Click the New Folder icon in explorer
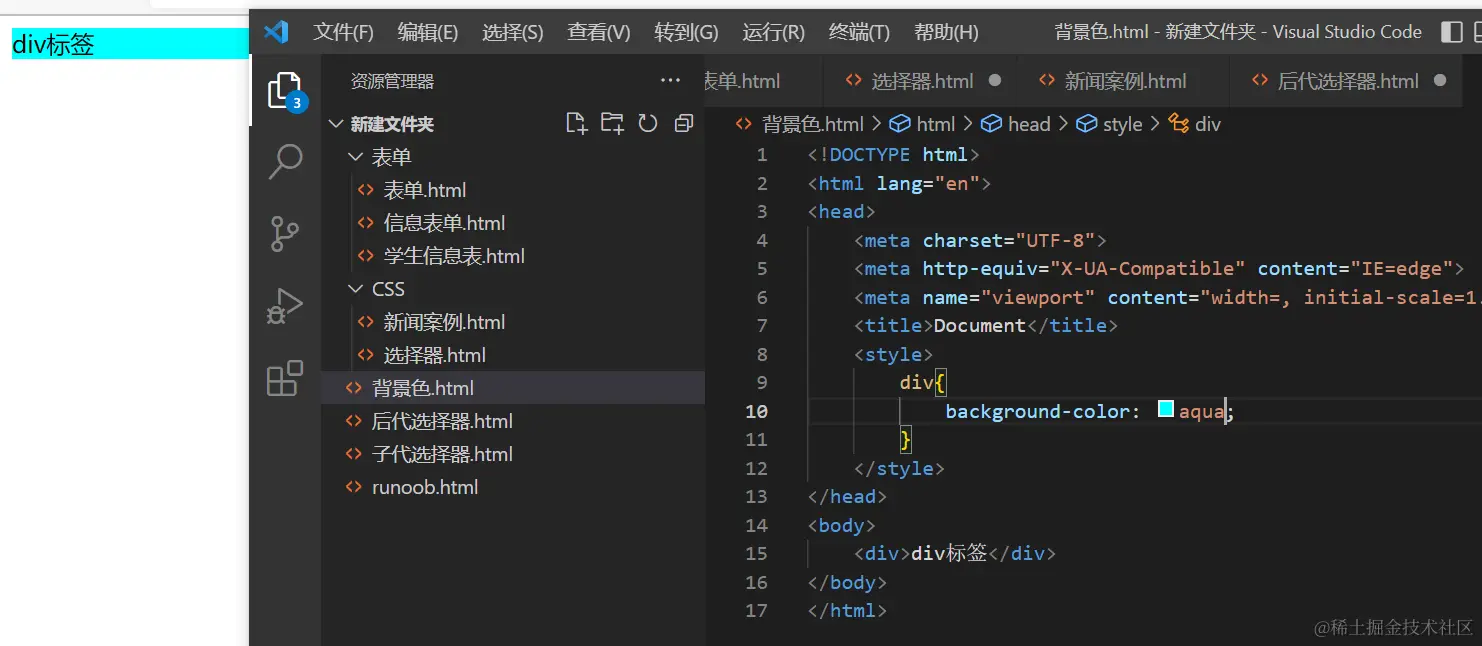The width and height of the screenshot is (1482, 646). click(612, 123)
